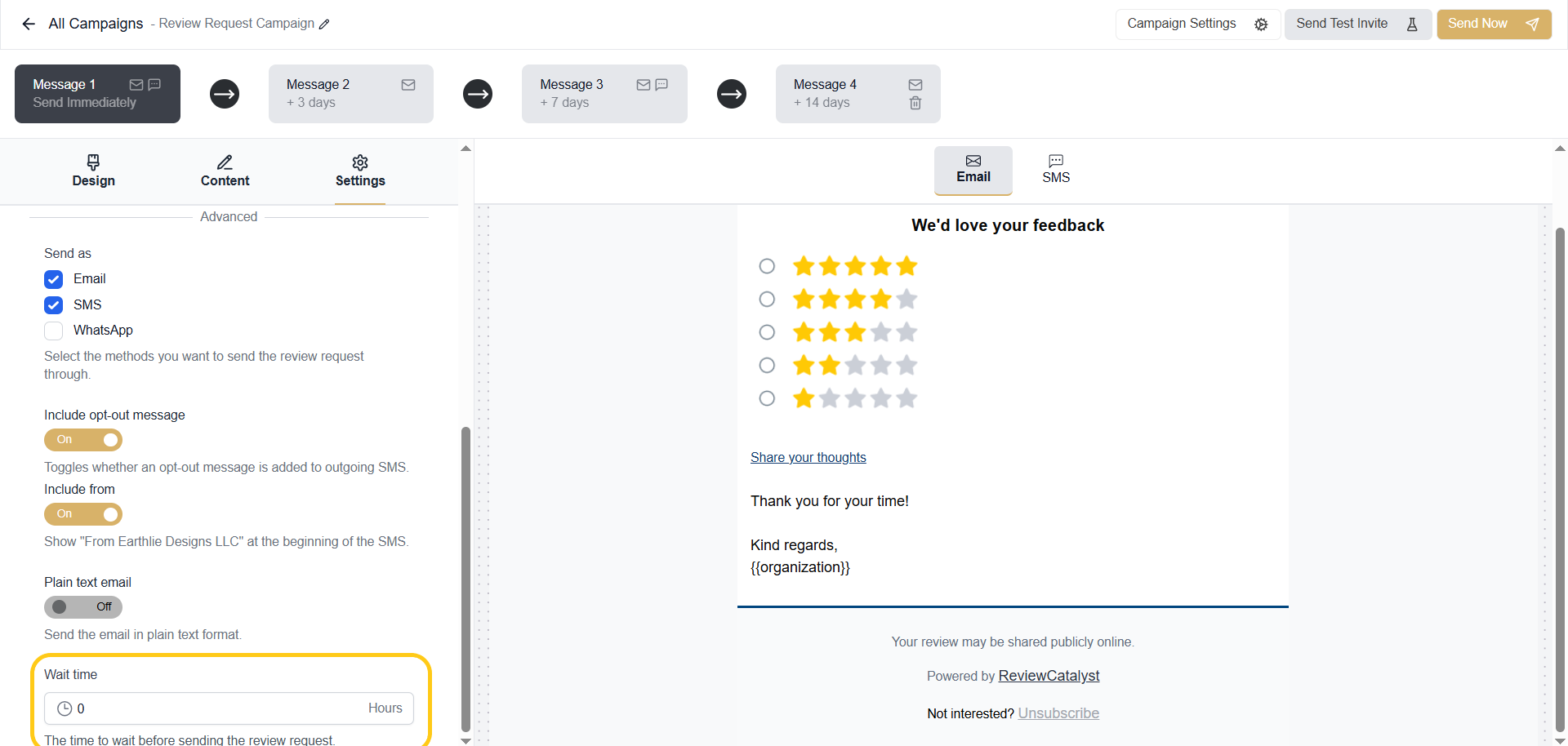Open the Share your thoughts link
Viewport: 1568px width, 746px height.
click(808, 457)
